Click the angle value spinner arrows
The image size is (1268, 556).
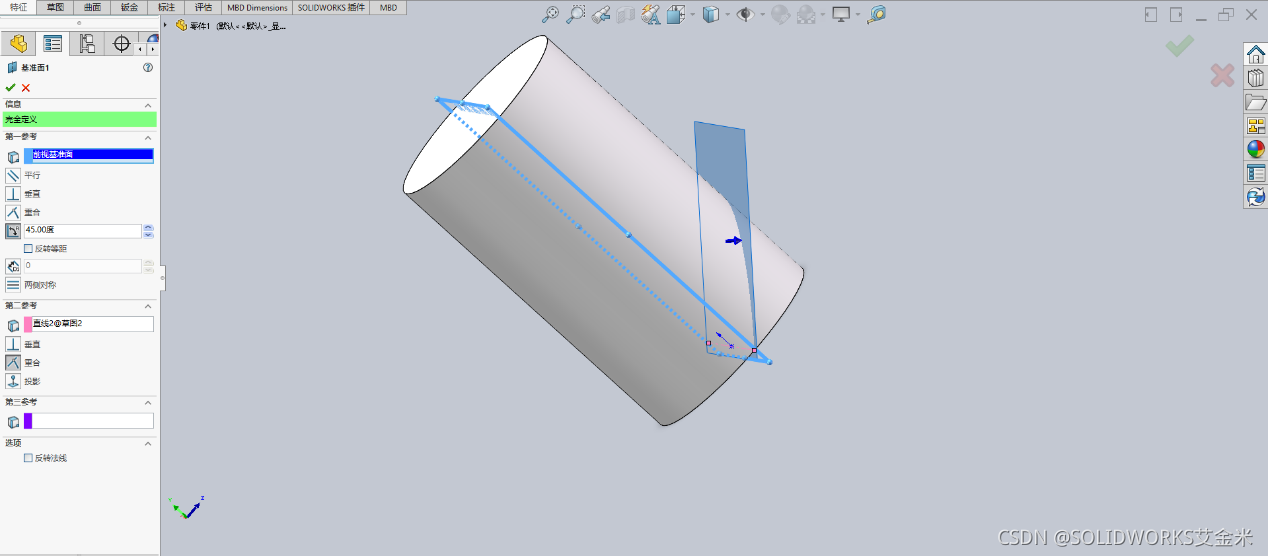coord(149,230)
